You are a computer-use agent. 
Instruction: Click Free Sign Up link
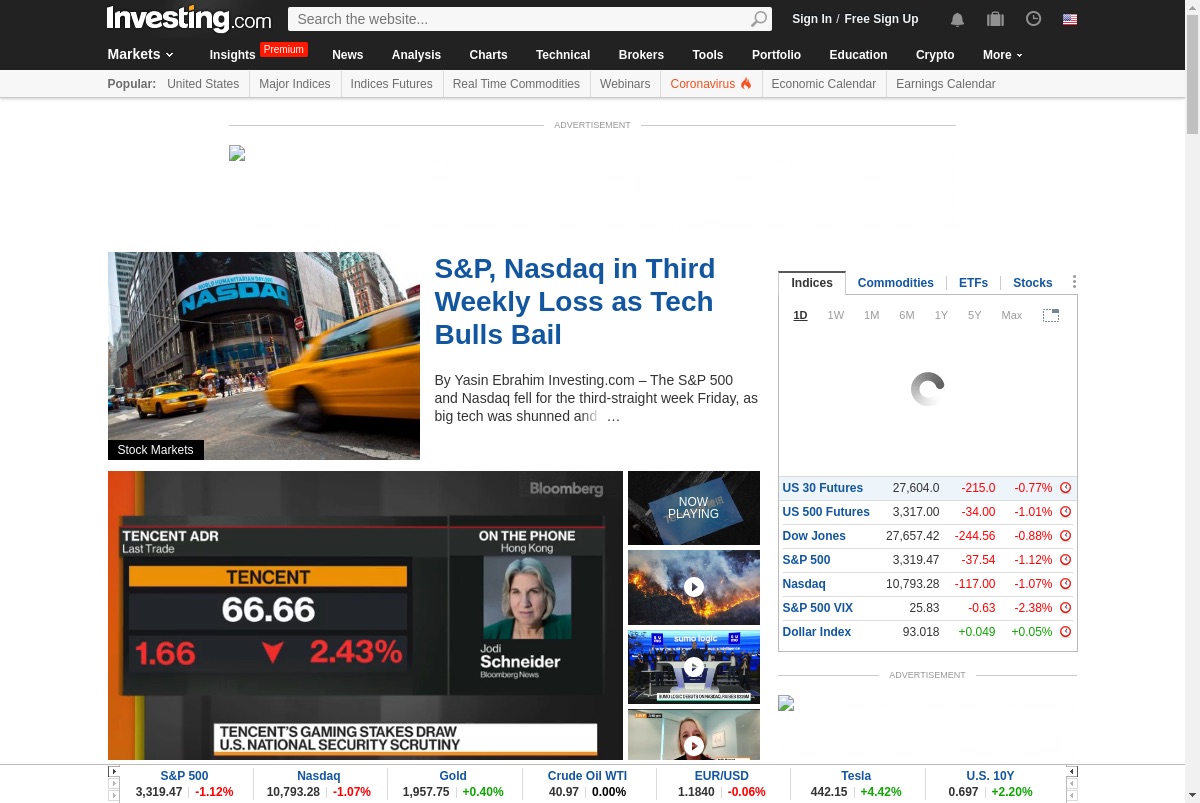(x=881, y=19)
